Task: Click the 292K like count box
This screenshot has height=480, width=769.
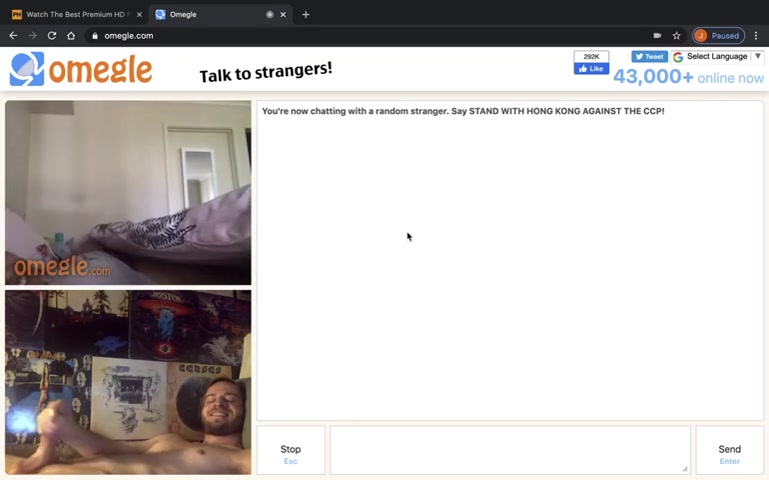Action: click(x=591, y=56)
